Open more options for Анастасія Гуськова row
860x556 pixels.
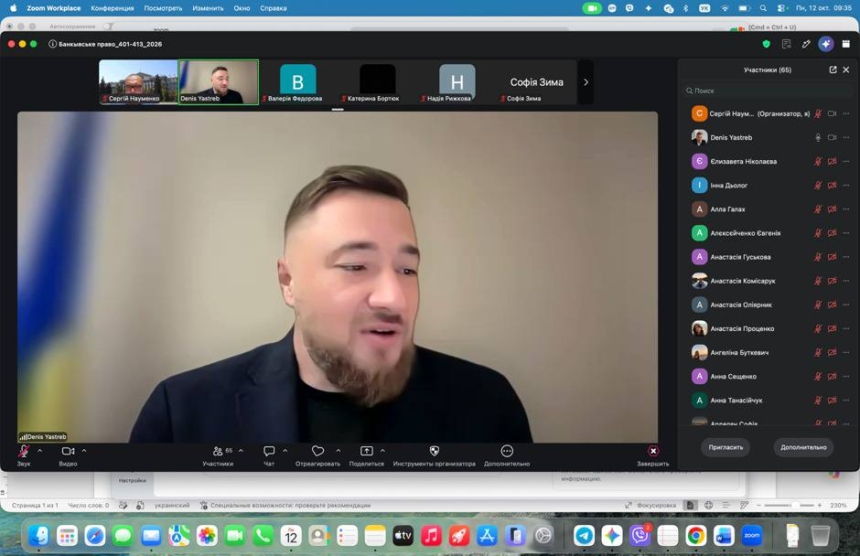point(846,257)
